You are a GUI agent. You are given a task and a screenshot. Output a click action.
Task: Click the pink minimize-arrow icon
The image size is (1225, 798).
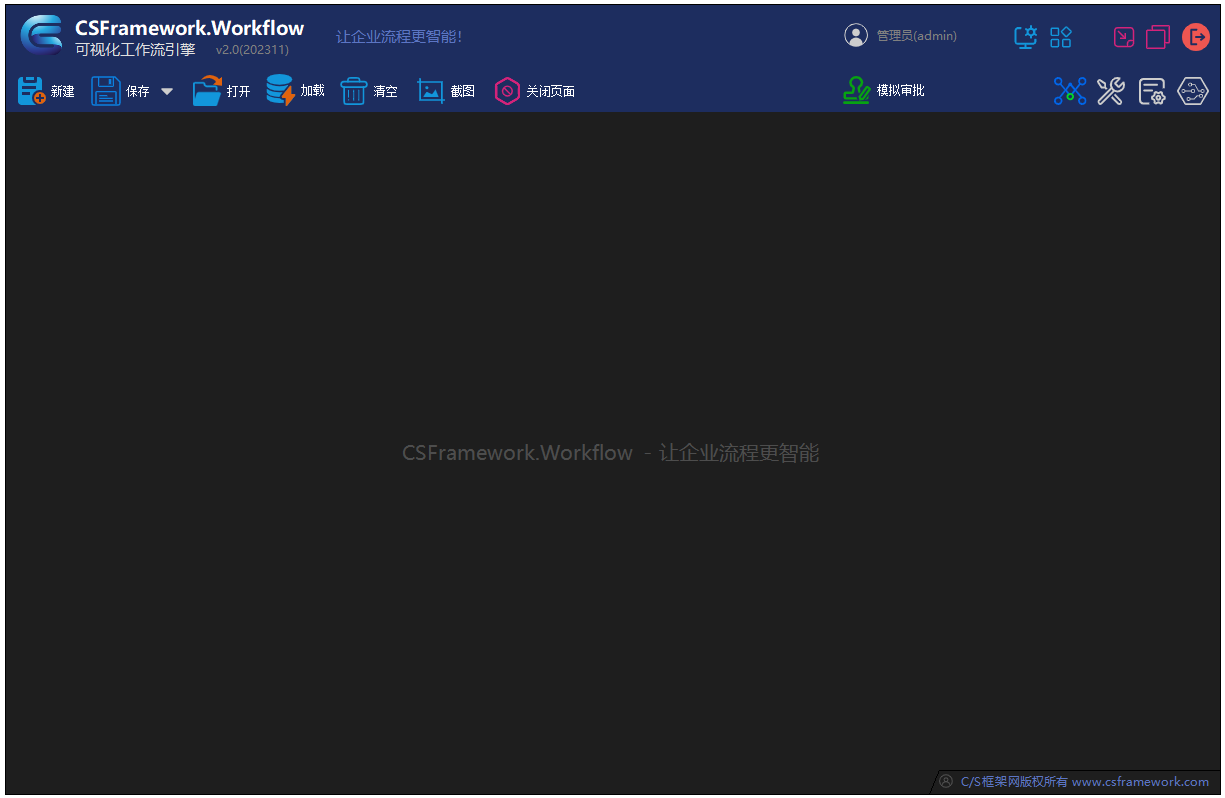pyautogui.click(x=1123, y=36)
